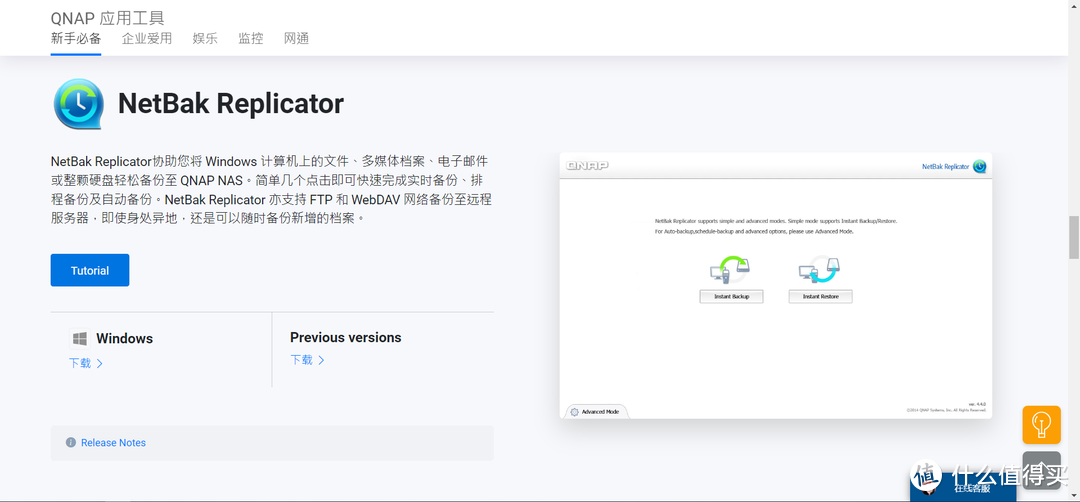Open the Release Notes link
This screenshot has width=1080, height=502.
[114, 443]
